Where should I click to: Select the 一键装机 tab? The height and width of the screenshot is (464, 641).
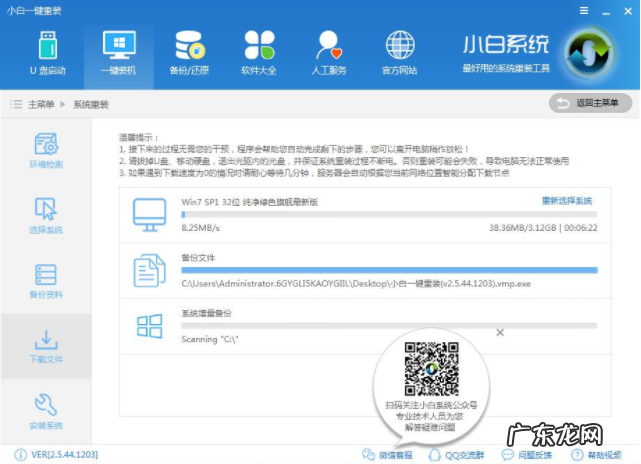coord(119,54)
